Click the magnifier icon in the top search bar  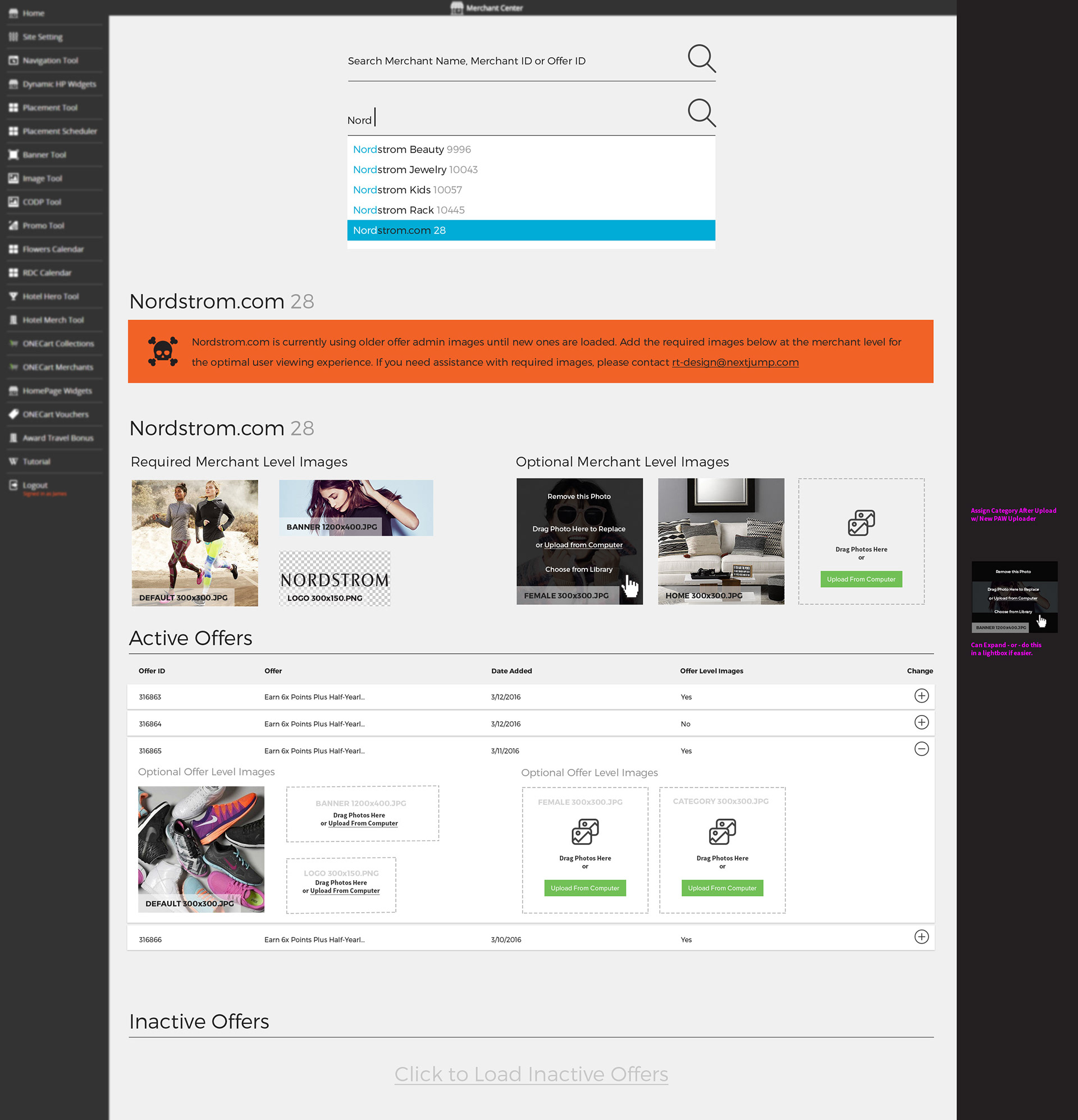click(701, 58)
